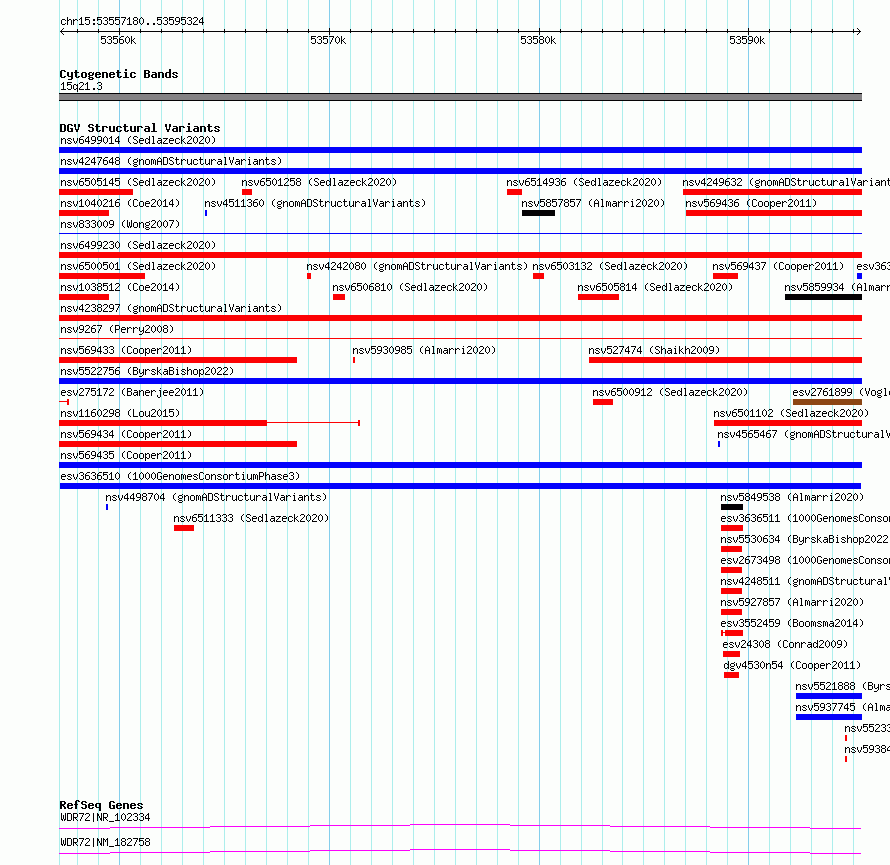Open nsv1040216 (Coe2014) variant entry
Image resolution: width=890 pixels, height=865 pixels.
pyautogui.click(x=120, y=203)
